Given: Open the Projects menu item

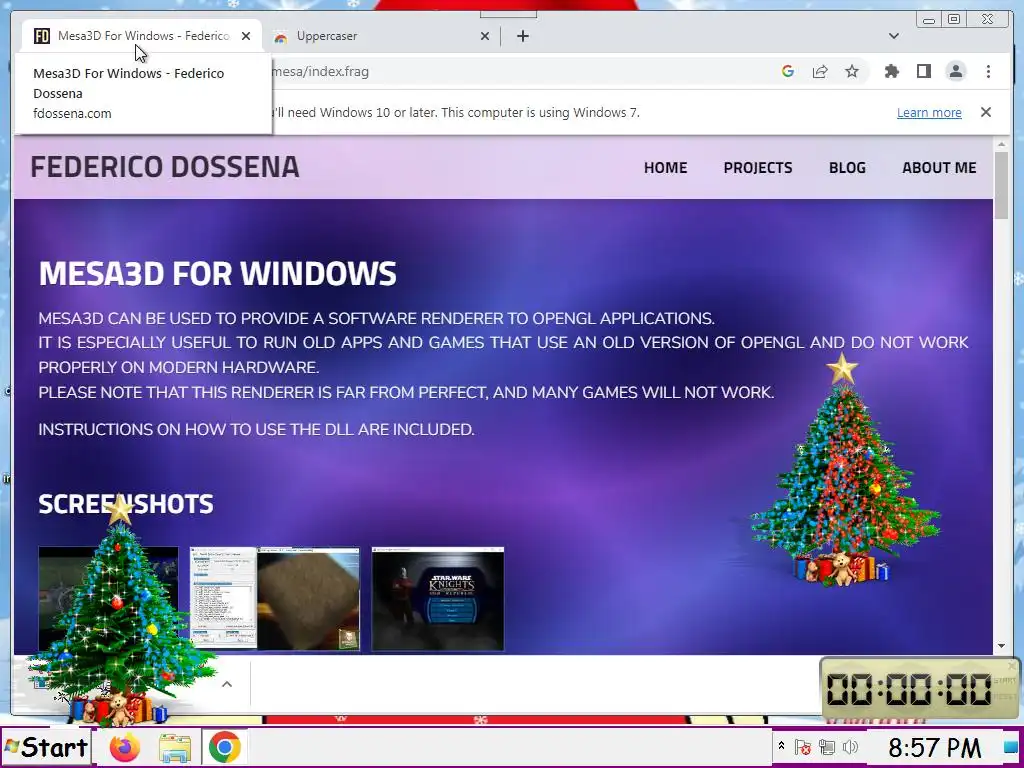Looking at the screenshot, I should tap(758, 168).
